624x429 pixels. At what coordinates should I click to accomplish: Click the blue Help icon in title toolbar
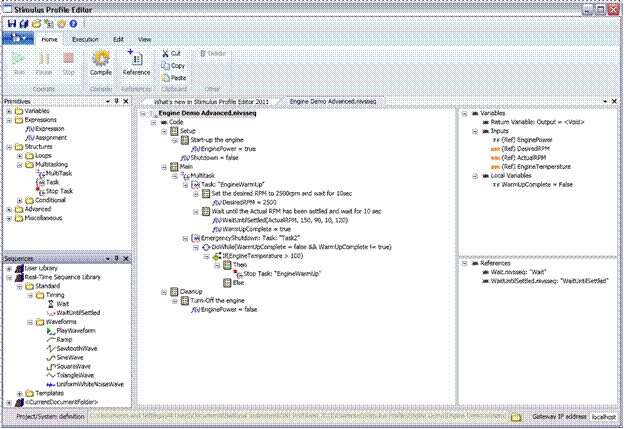pos(72,22)
